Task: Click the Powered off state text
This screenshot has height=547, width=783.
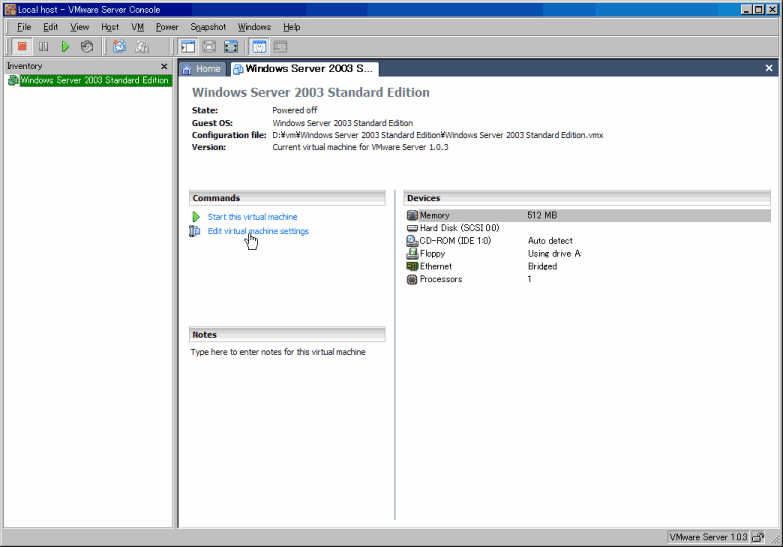Action: coord(295,110)
